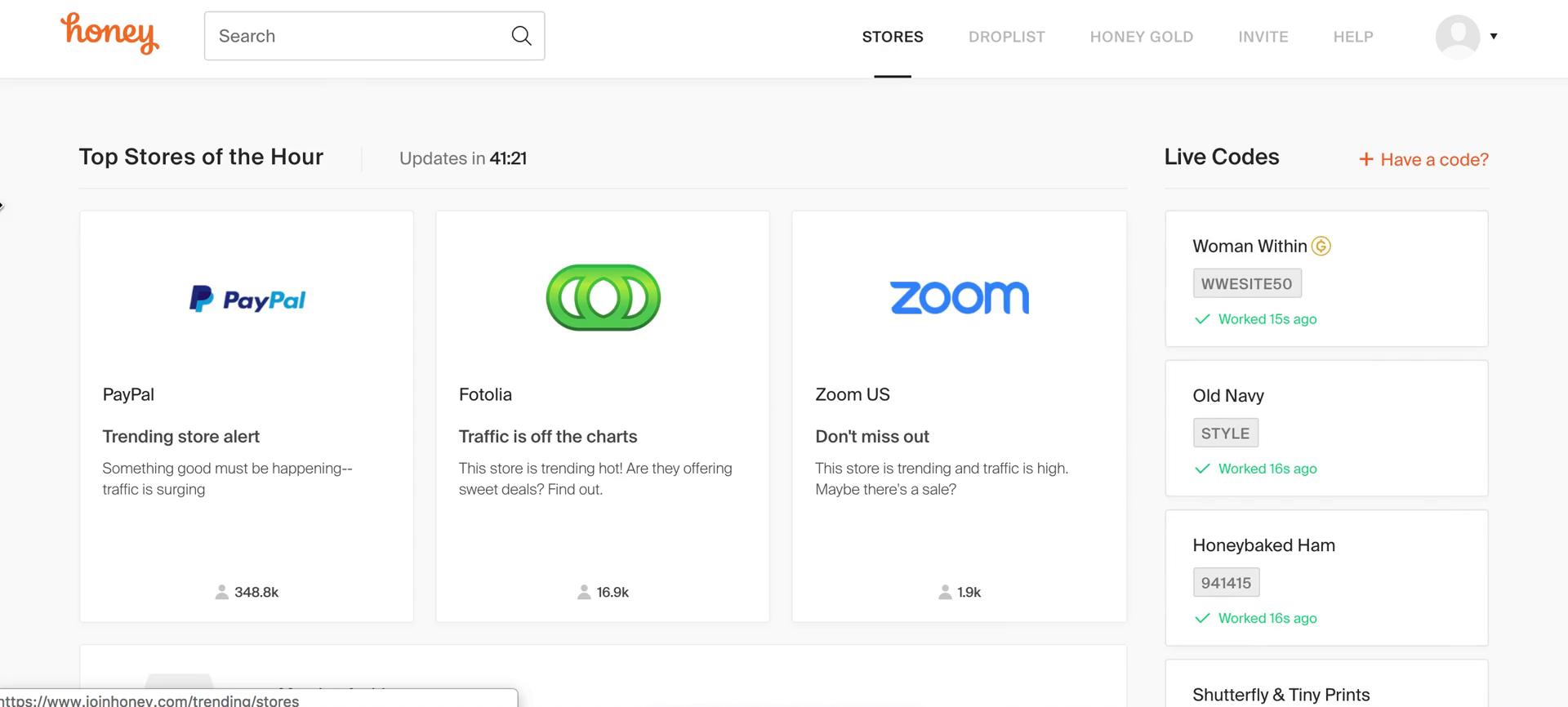1568x707 pixels.
Task: Click Zoom US description 'Maybe there's a sale?'
Action: (x=885, y=489)
